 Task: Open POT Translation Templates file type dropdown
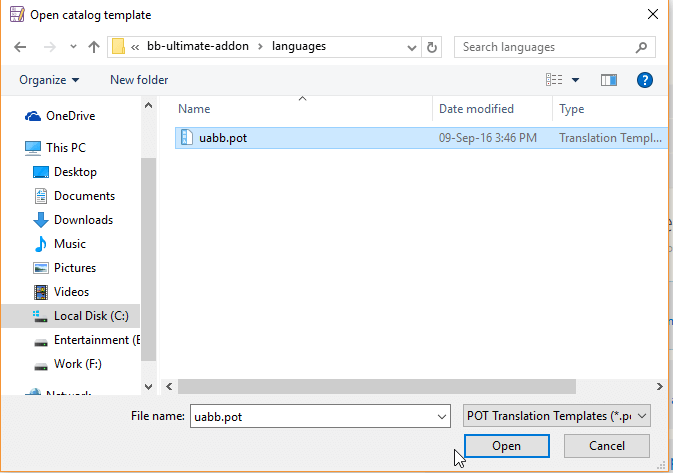558,415
